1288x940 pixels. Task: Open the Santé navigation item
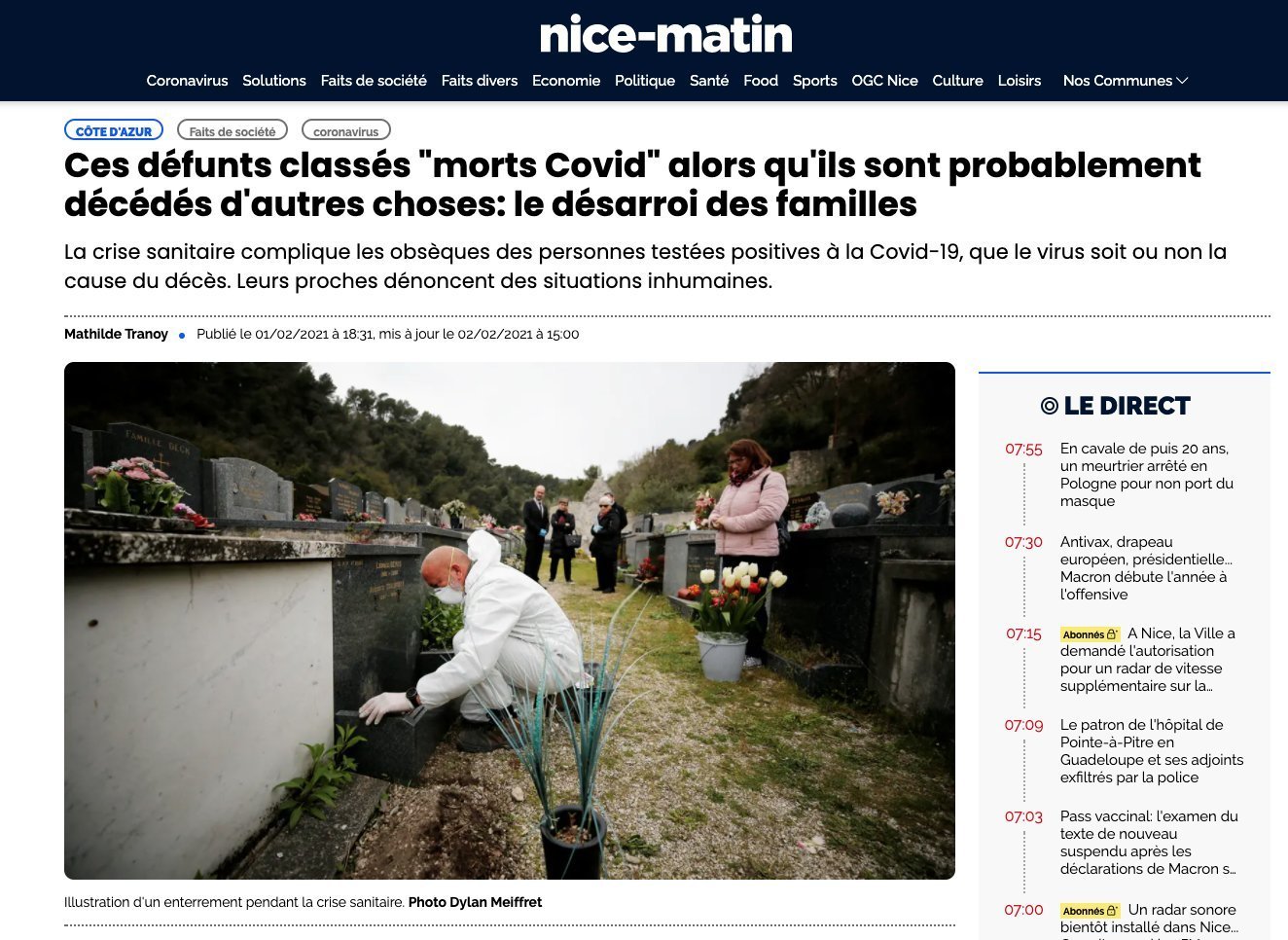point(709,81)
